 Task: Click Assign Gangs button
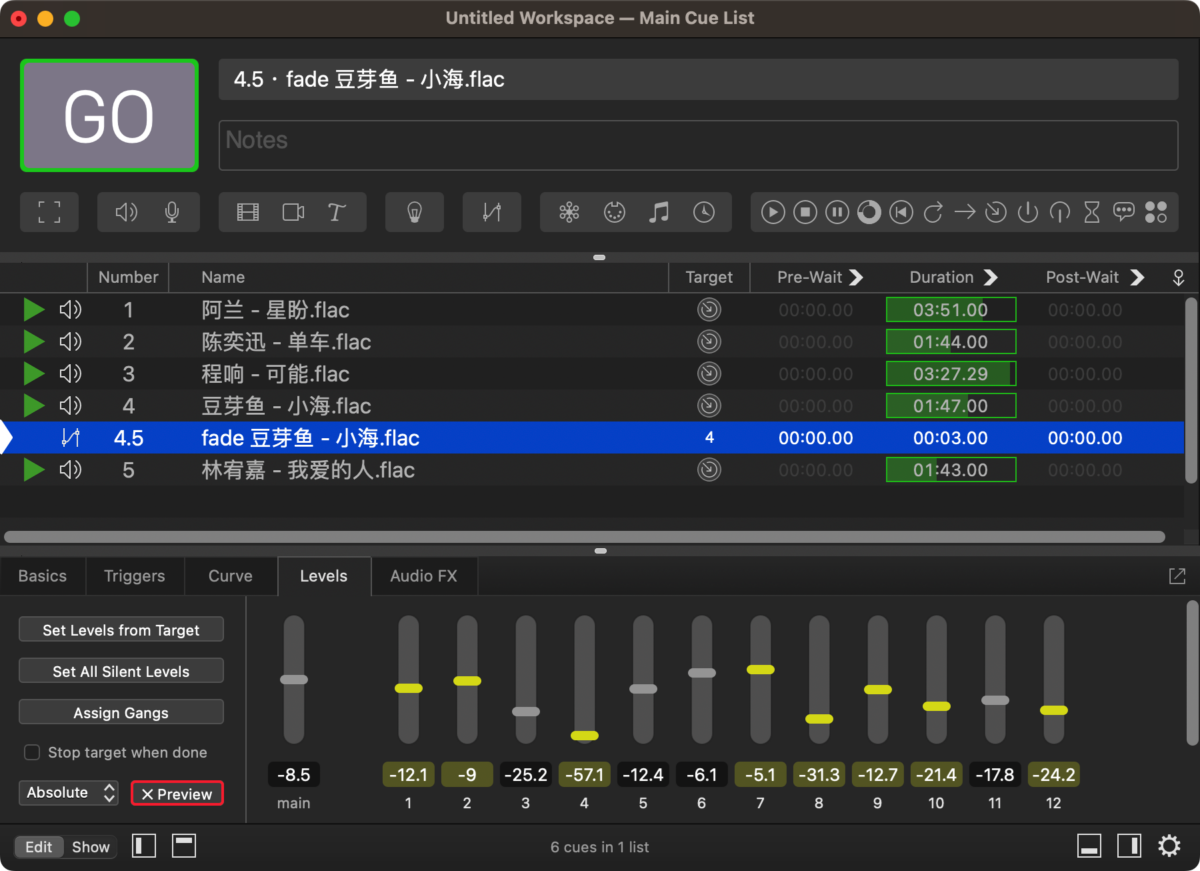pos(121,713)
